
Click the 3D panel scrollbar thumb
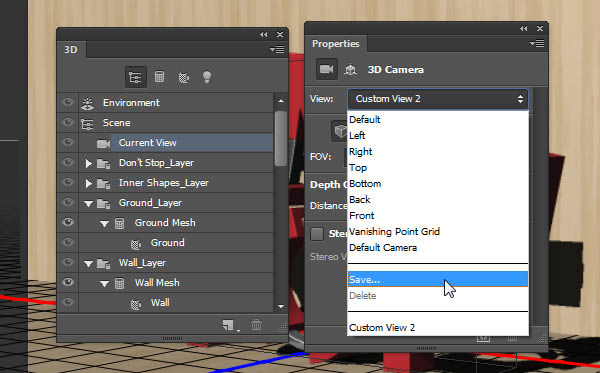click(x=281, y=138)
